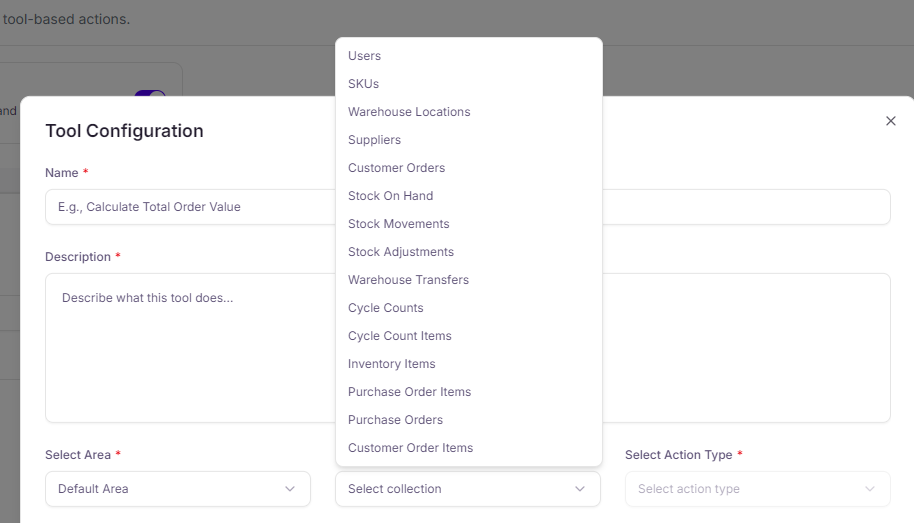Select Cycle Count Items option
The width and height of the screenshot is (914, 523).
[400, 336]
